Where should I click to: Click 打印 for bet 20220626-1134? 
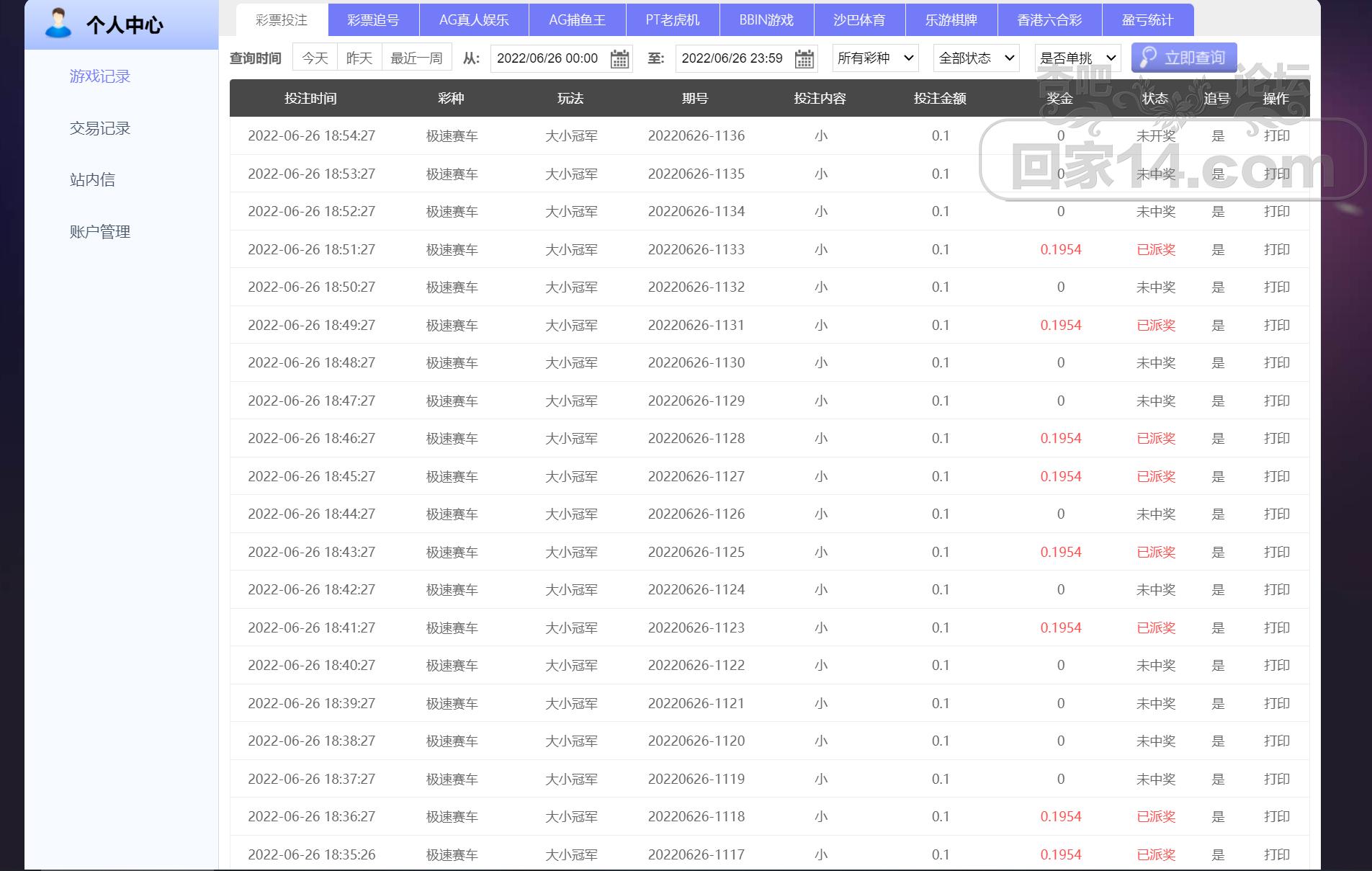[1276, 211]
